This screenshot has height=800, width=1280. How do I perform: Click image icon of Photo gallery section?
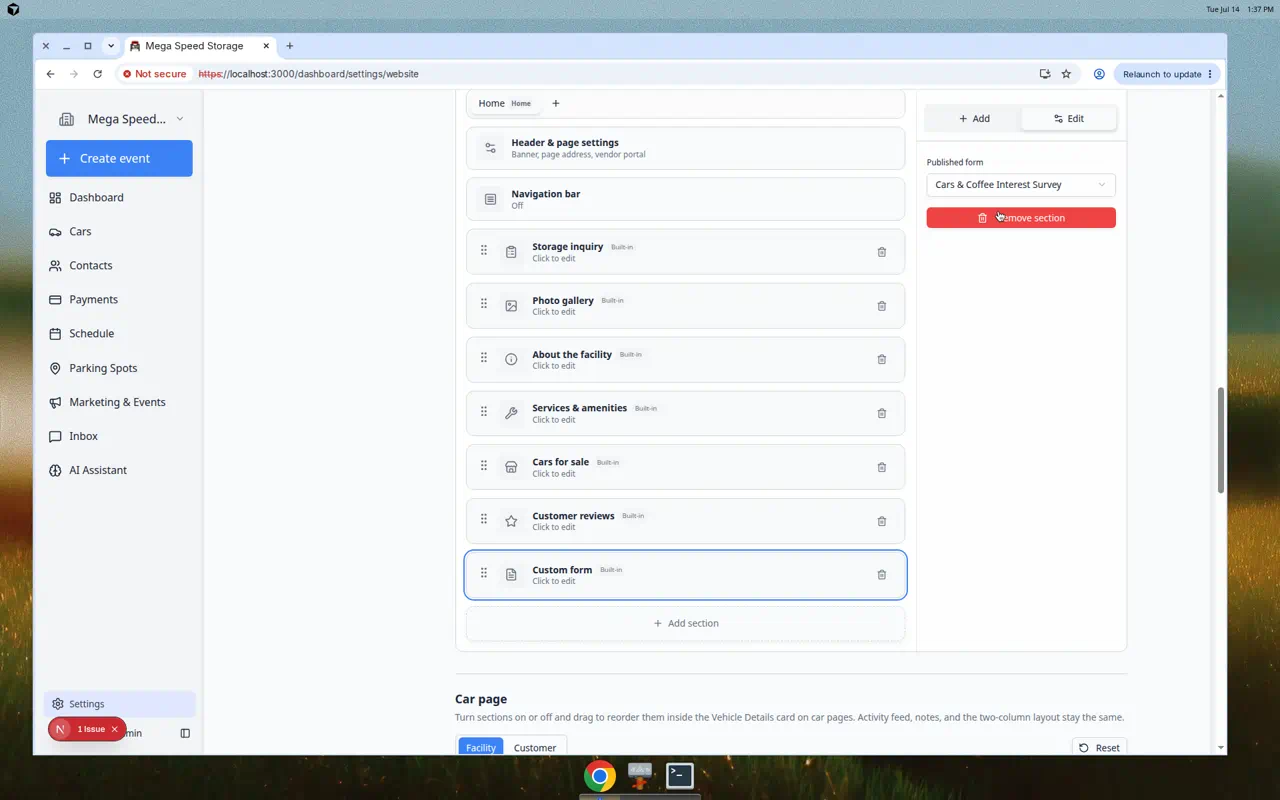[511, 306]
